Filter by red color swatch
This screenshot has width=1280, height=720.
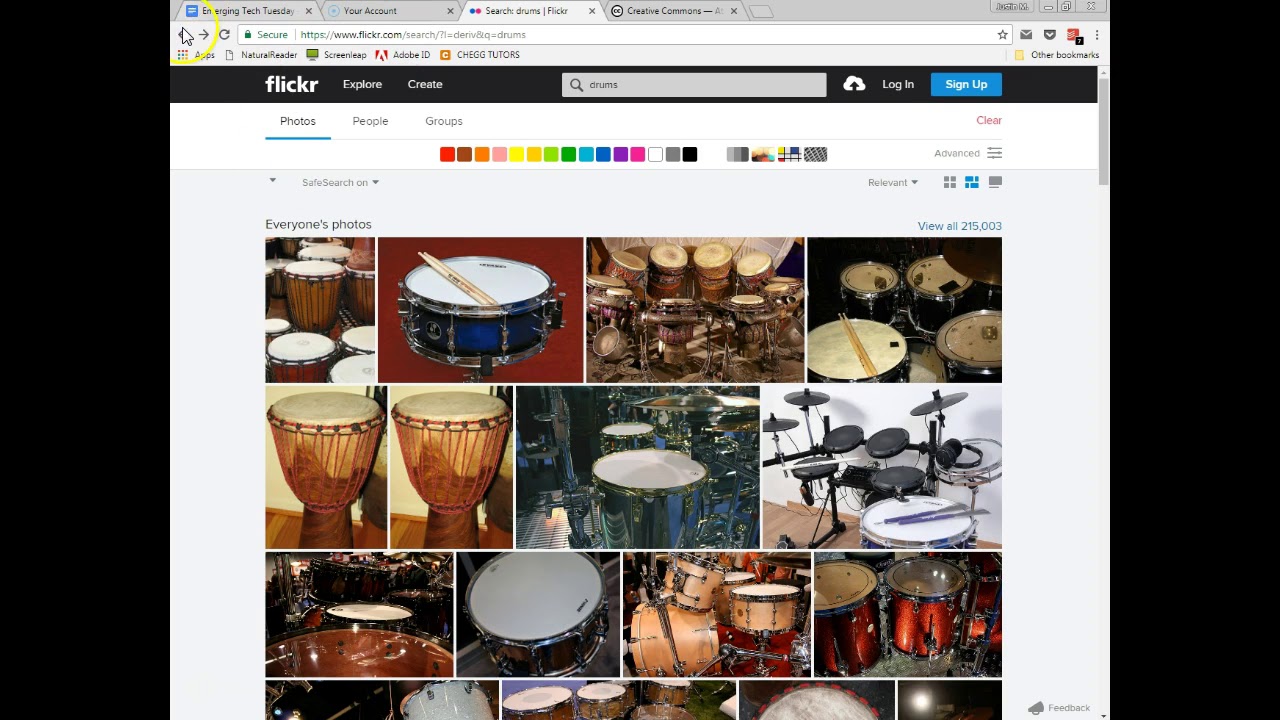click(447, 154)
